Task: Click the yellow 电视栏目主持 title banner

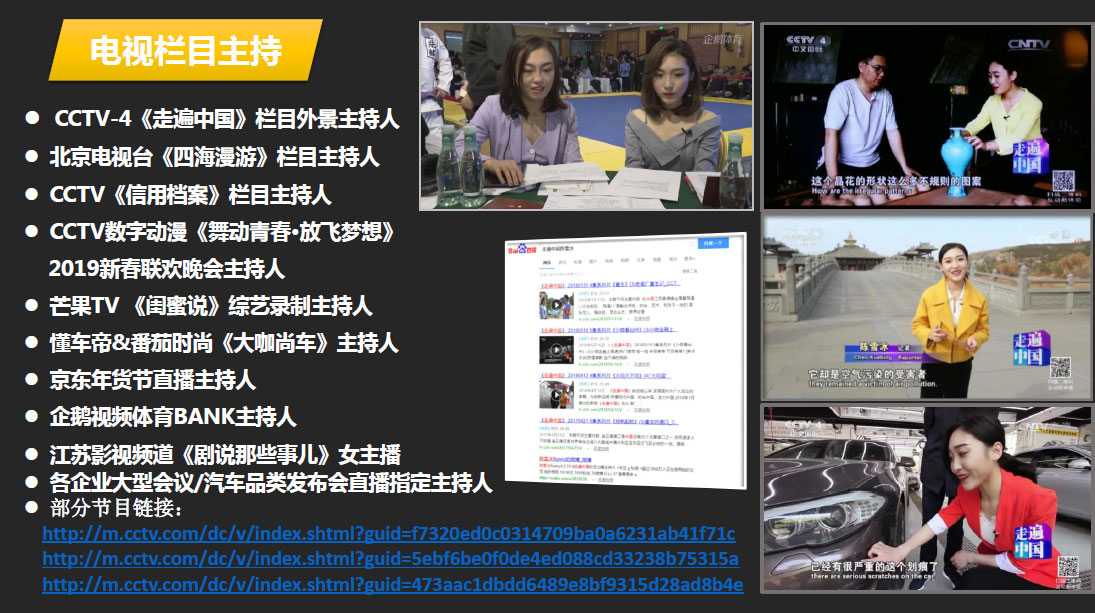Action: coord(186,50)
